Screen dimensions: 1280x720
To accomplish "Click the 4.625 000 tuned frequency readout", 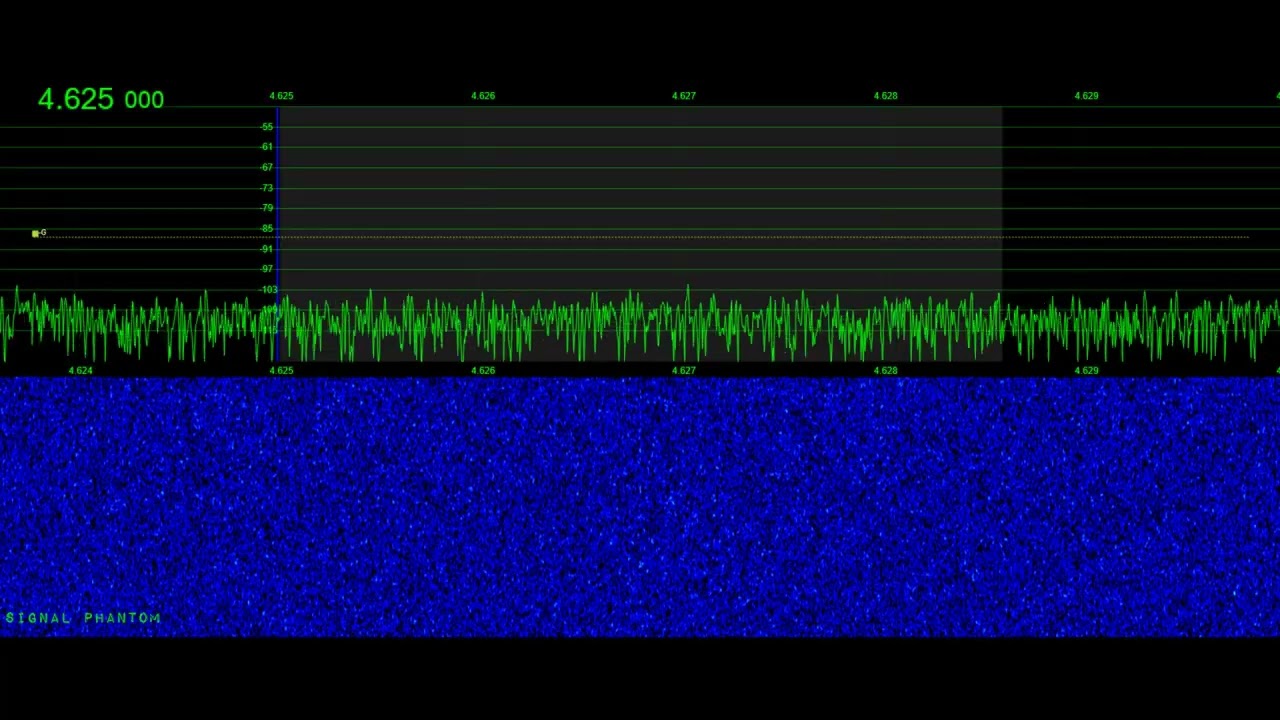I will (x=101, y=99).
